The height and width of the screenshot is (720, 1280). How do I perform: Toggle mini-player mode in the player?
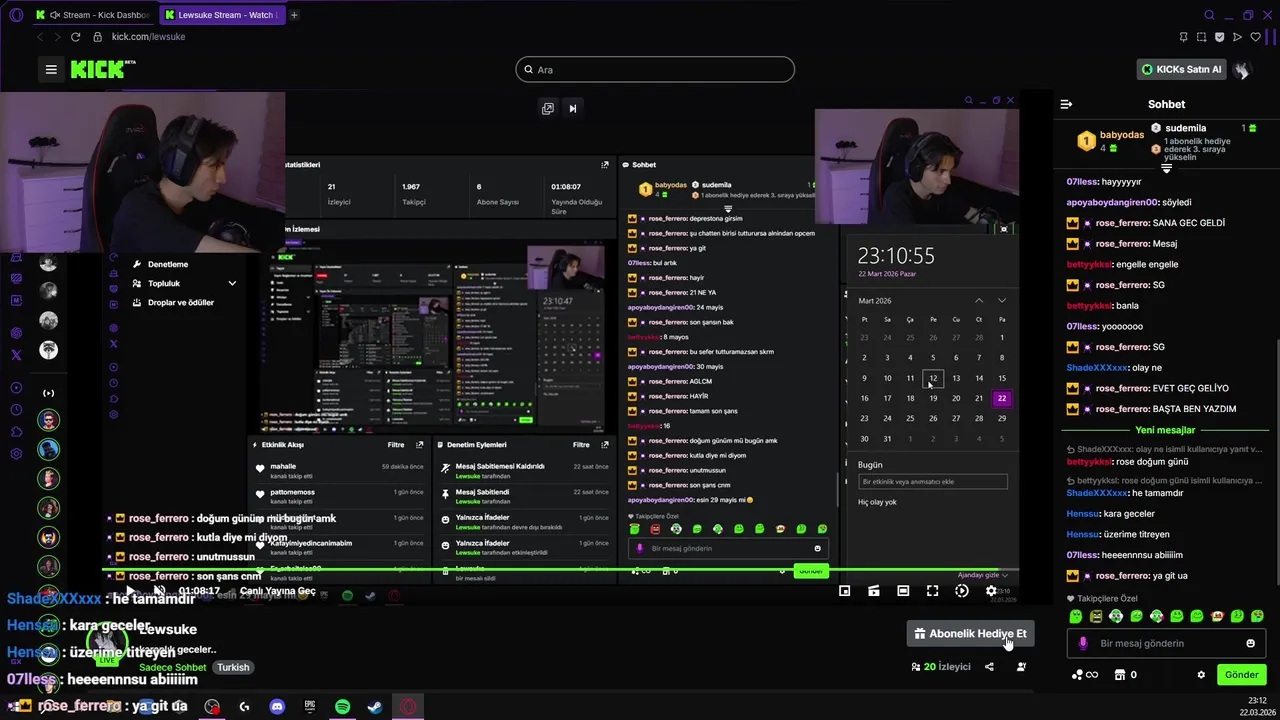(x=845, y=591)
